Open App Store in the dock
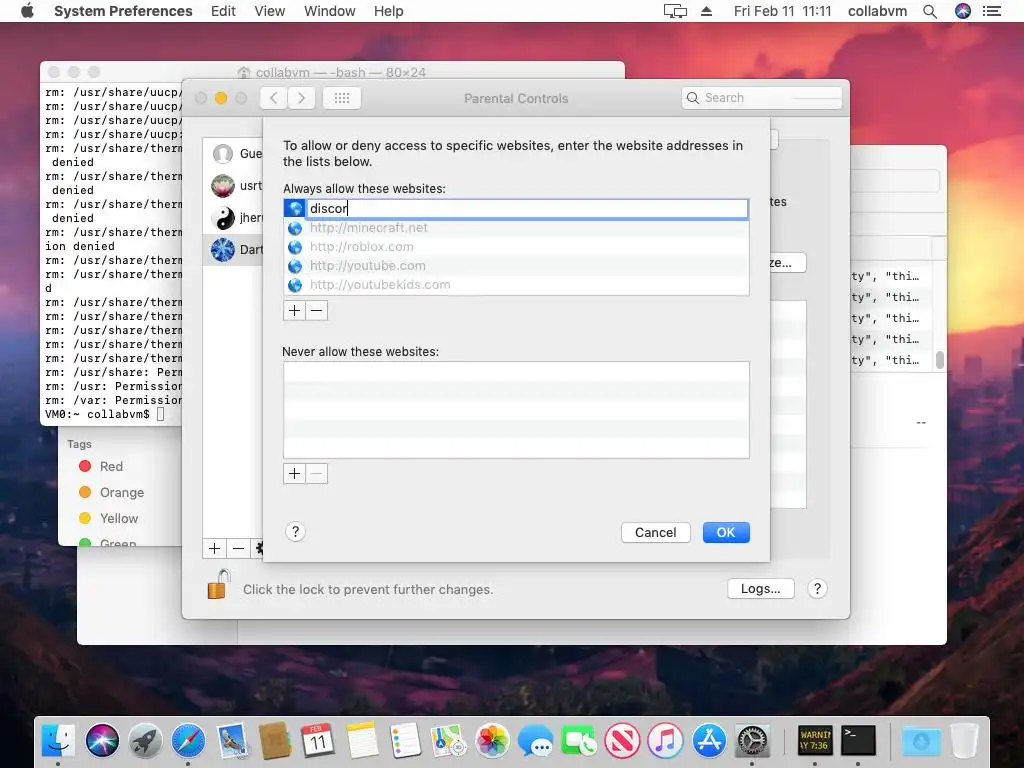 coord(709,741)
